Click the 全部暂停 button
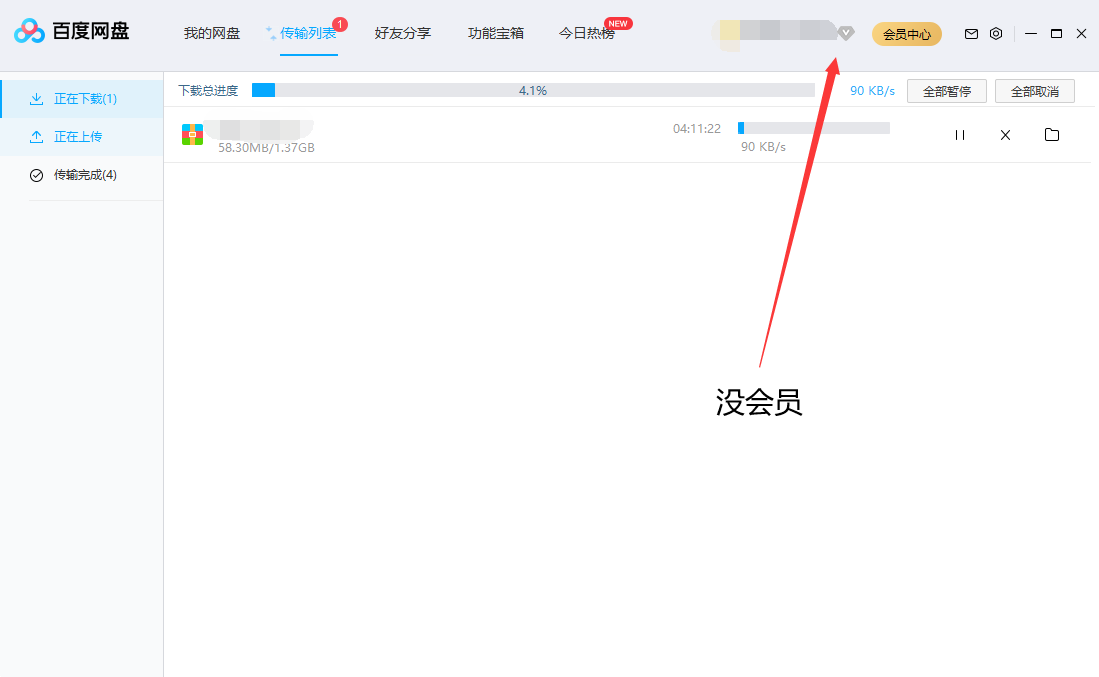The image size is (1099, 677). tap(946, 91)
